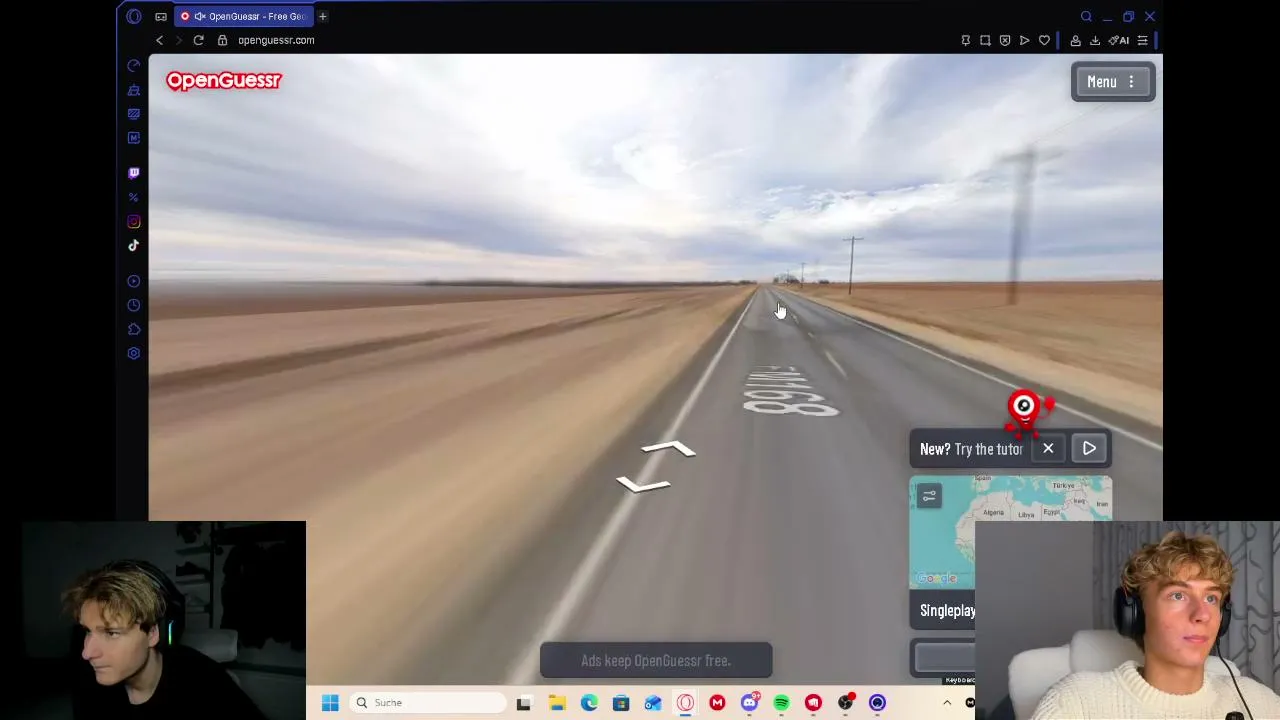The height and width of the screenshot is (720, 1280).
Task: Open the player send icon in toolbar
Action: tap(1025, 40)
